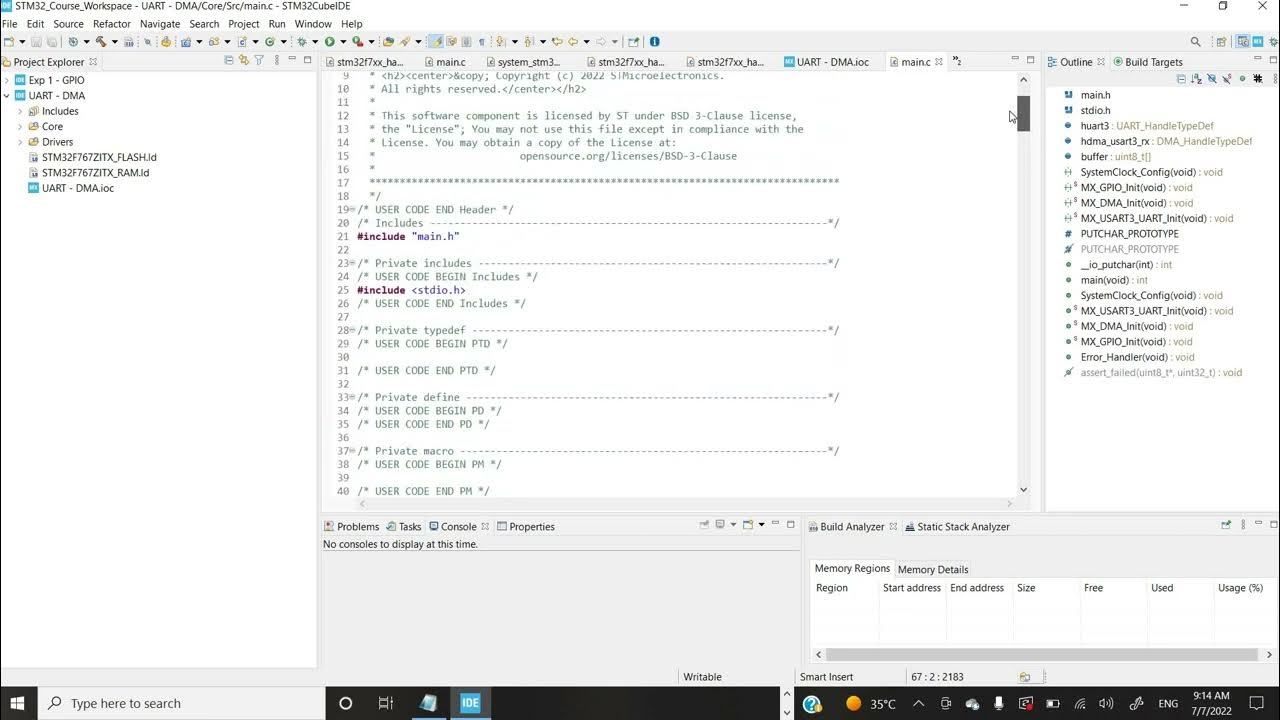
Task: Open the Run button dropdown arrow
Action: pos(343,42)
